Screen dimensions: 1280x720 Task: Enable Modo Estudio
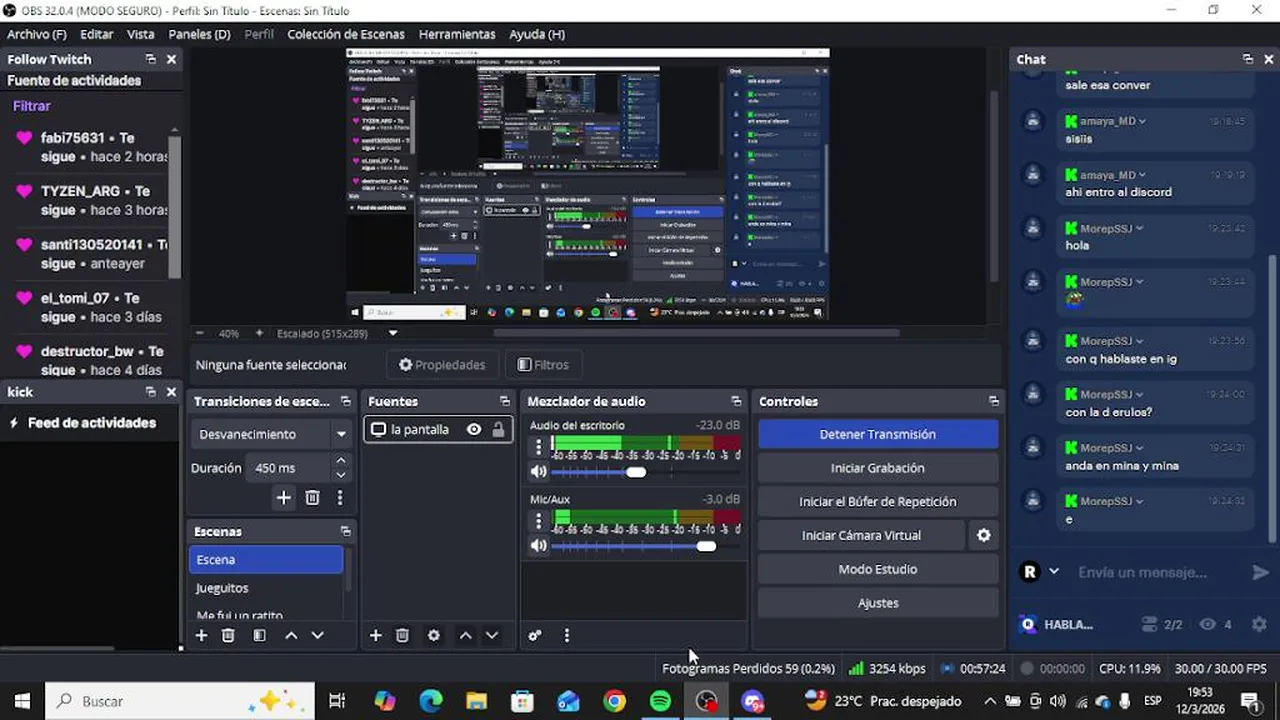(x=878, y=569)
